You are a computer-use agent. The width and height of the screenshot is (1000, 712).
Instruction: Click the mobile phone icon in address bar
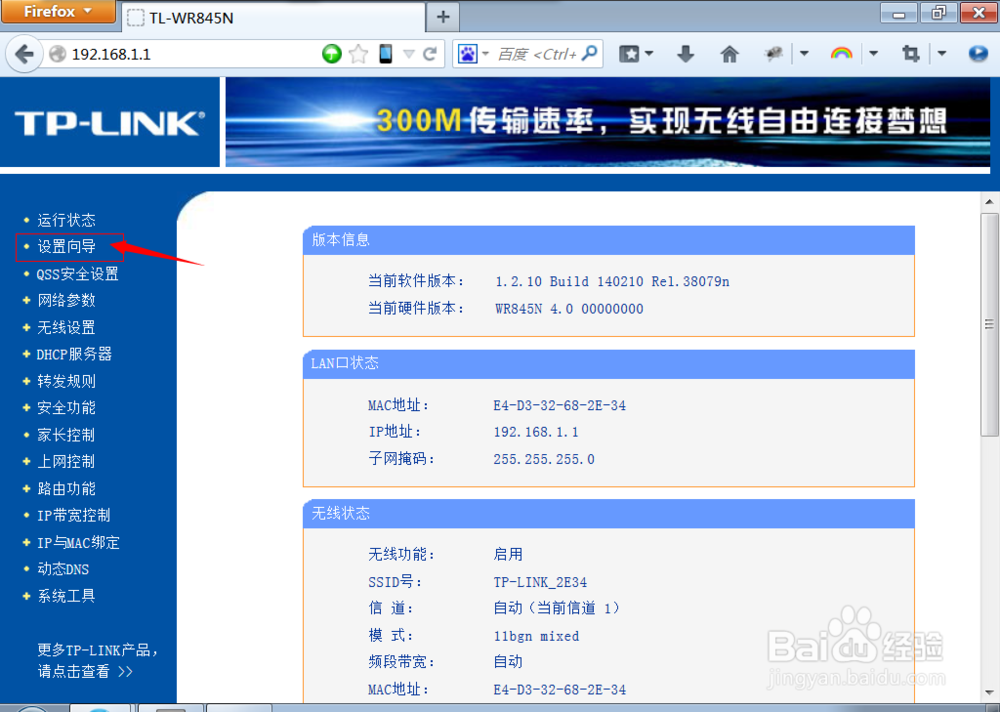(385, 54)
